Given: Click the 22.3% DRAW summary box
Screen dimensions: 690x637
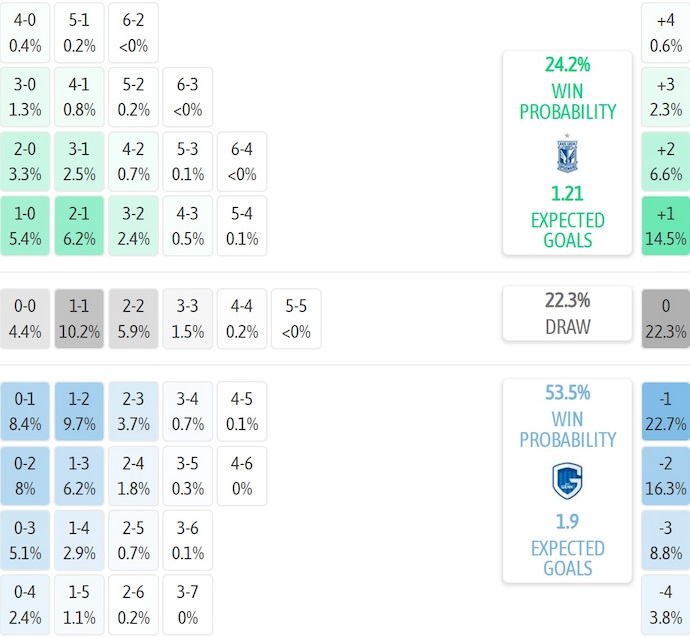Looking at the screenshot, I should click(x=567, y=313).
